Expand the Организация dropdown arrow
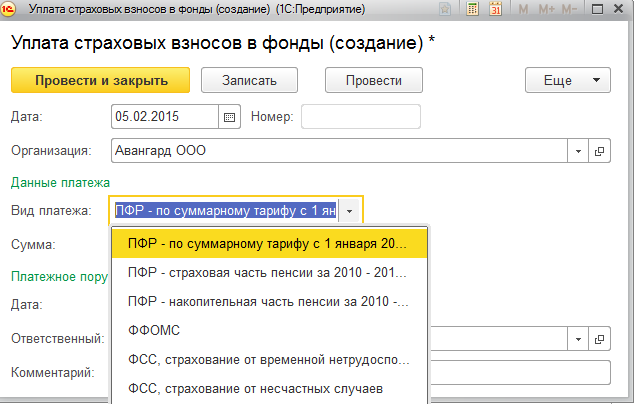 578,151
